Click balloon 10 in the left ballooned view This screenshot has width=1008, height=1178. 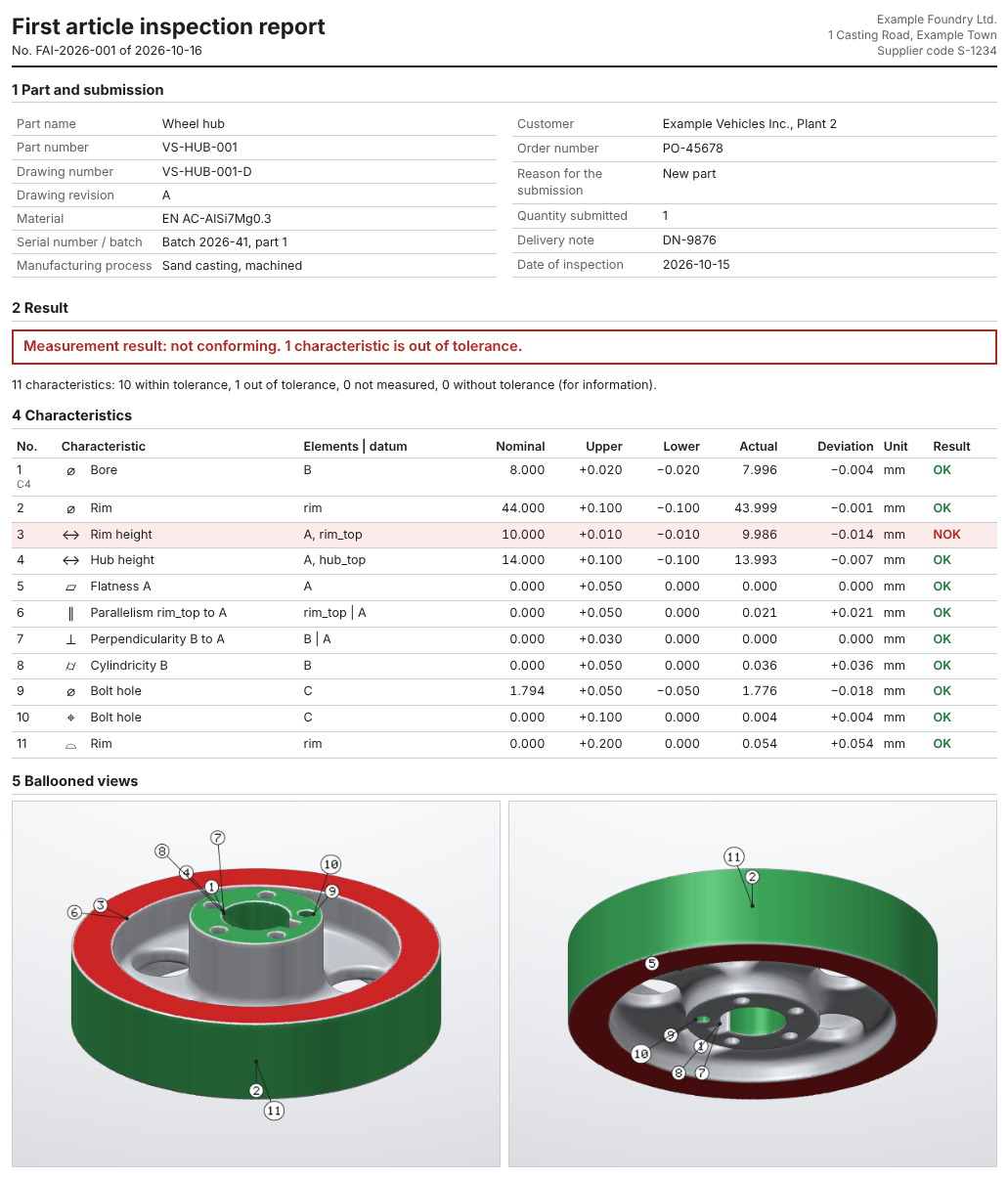tap(330, 864)
